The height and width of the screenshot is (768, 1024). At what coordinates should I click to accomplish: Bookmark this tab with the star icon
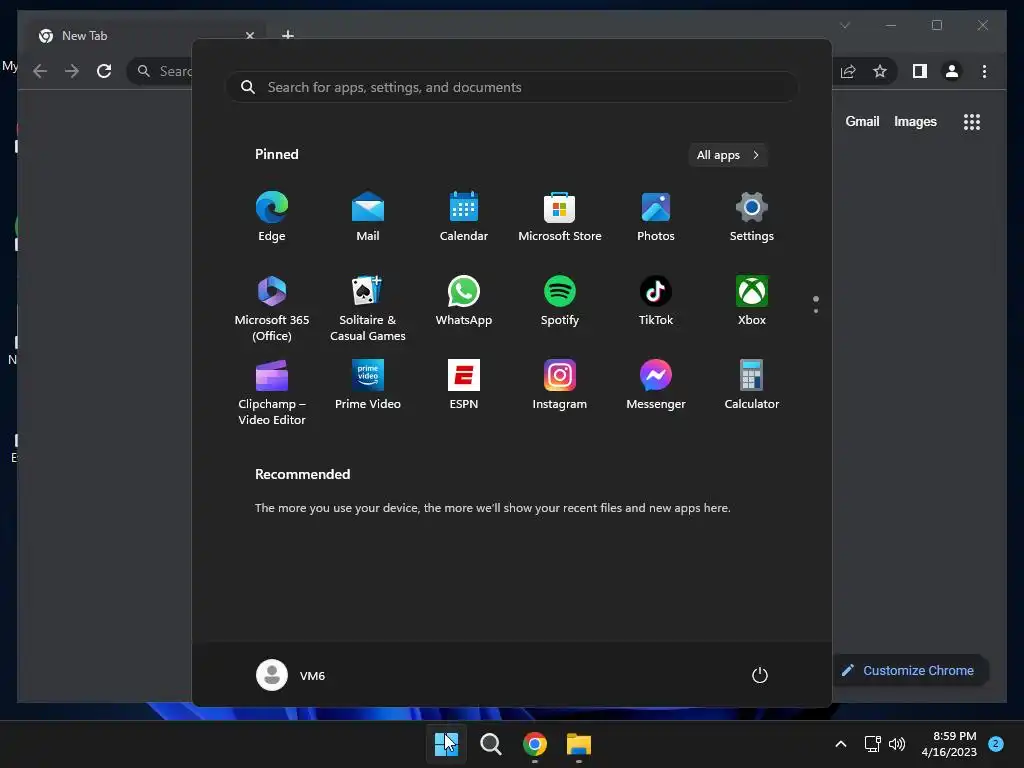(x=880, y=71)
